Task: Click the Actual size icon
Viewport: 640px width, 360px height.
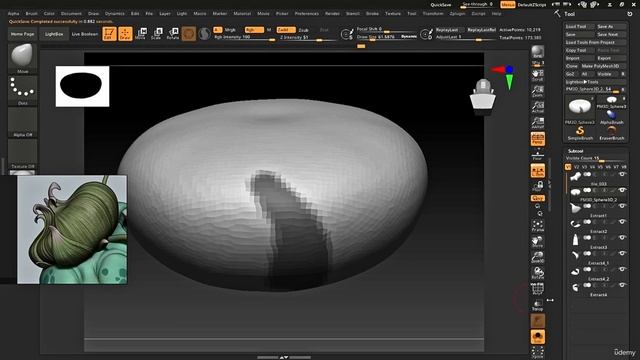Action: [538, 107]
